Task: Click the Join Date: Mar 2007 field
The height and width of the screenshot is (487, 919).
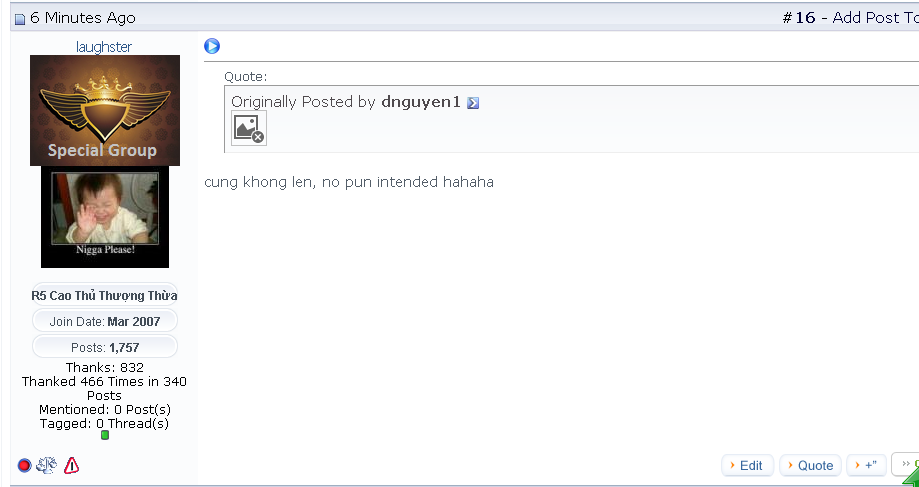Action: point(105,321)
